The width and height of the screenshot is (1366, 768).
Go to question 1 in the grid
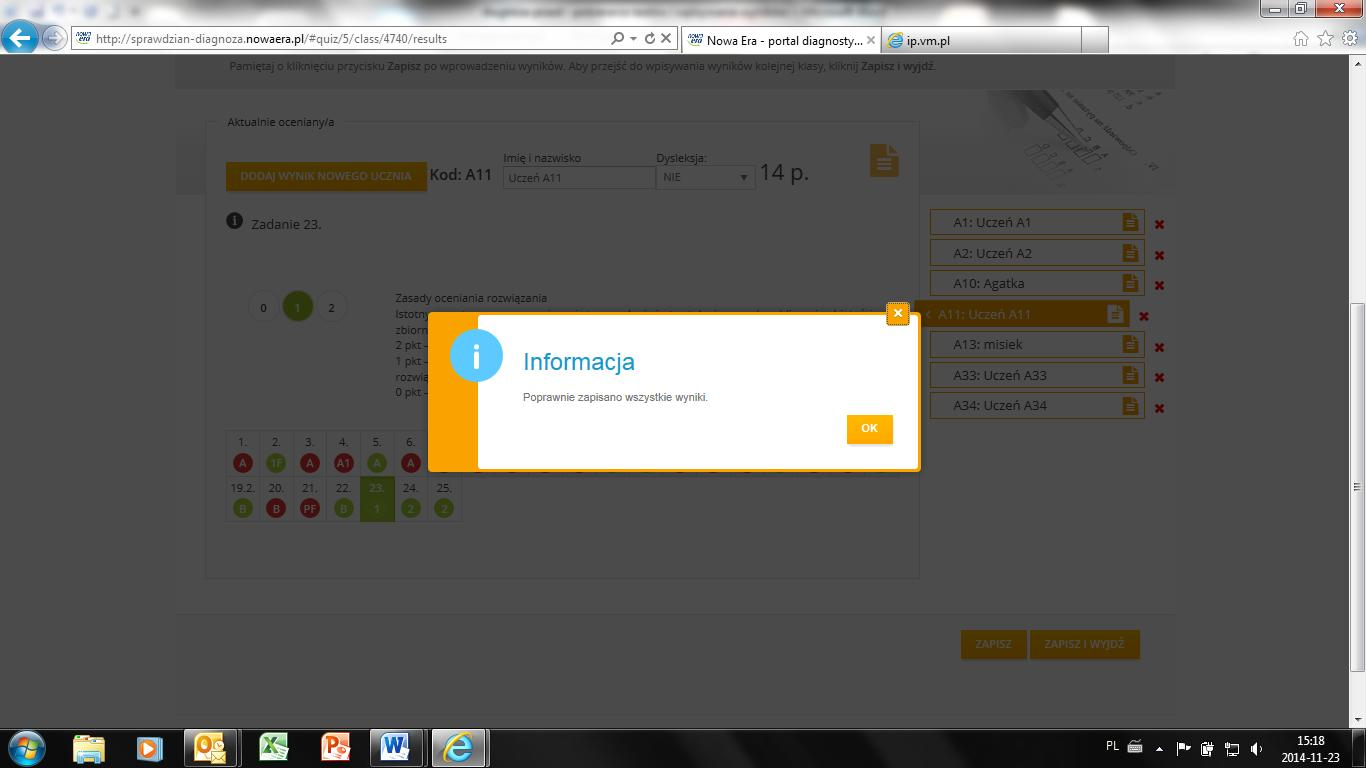tap(242, 453)
